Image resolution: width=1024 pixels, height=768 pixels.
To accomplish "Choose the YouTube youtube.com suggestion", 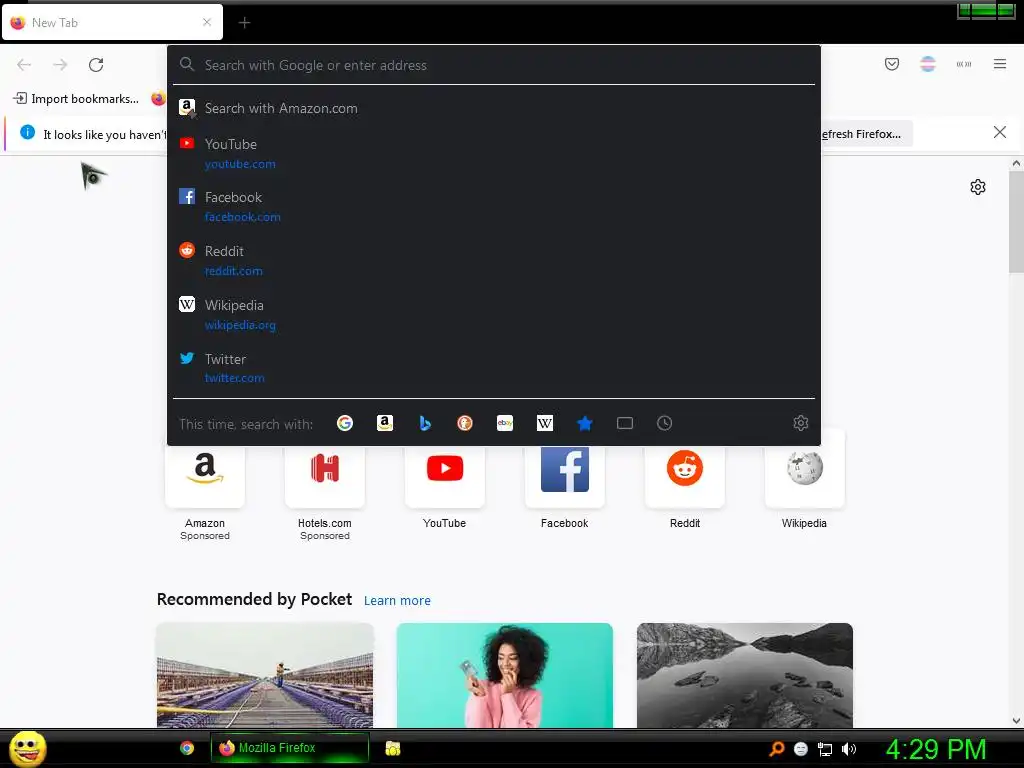I will coord(494,153).
